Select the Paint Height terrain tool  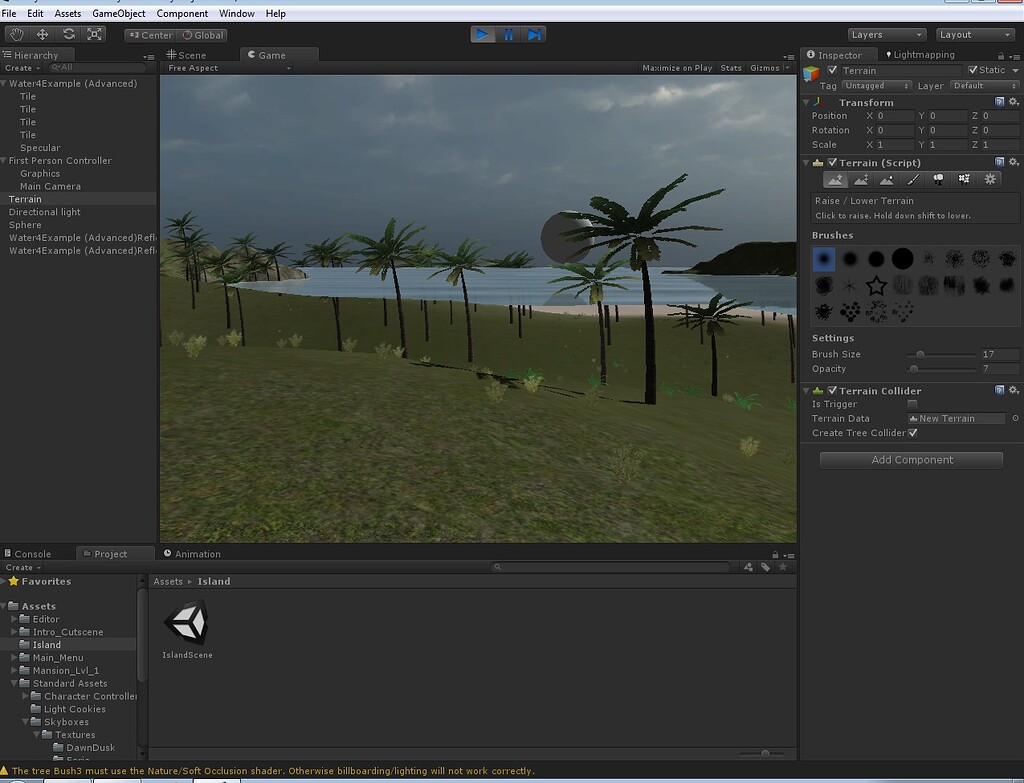pos(862,179)
